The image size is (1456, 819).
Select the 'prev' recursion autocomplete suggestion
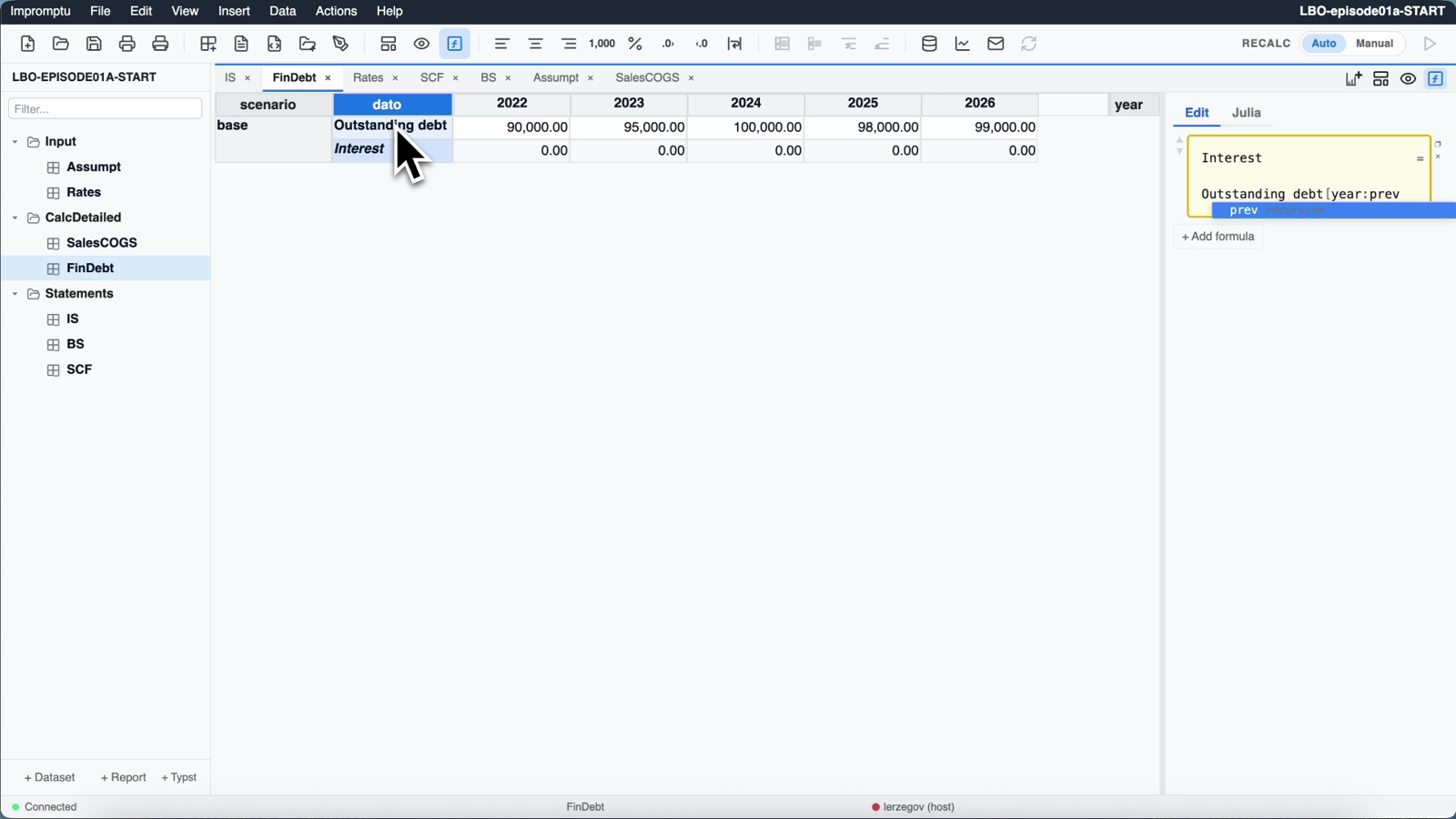(x=1334, y=210)
